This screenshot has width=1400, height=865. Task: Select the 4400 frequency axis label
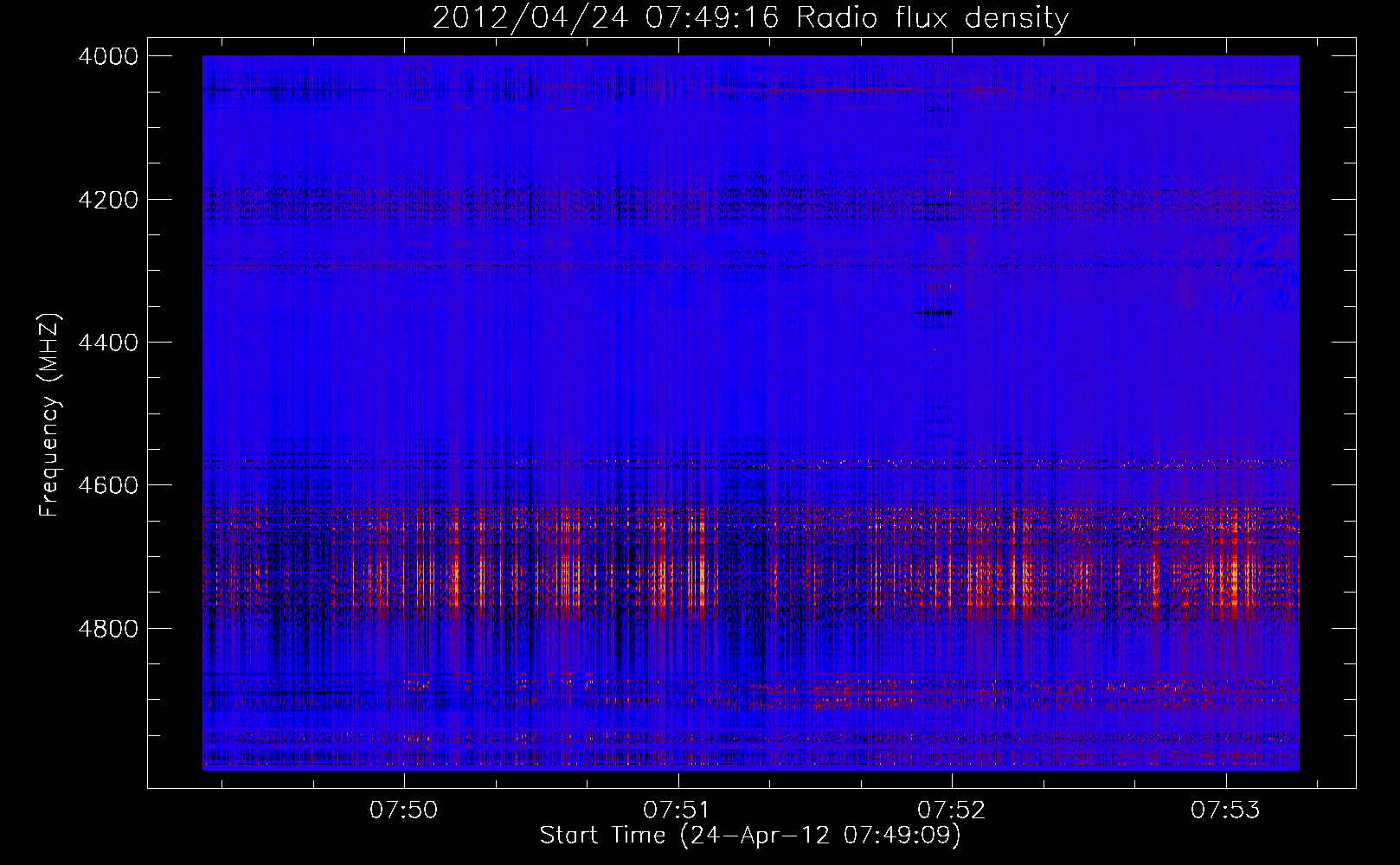coord(108,343)
